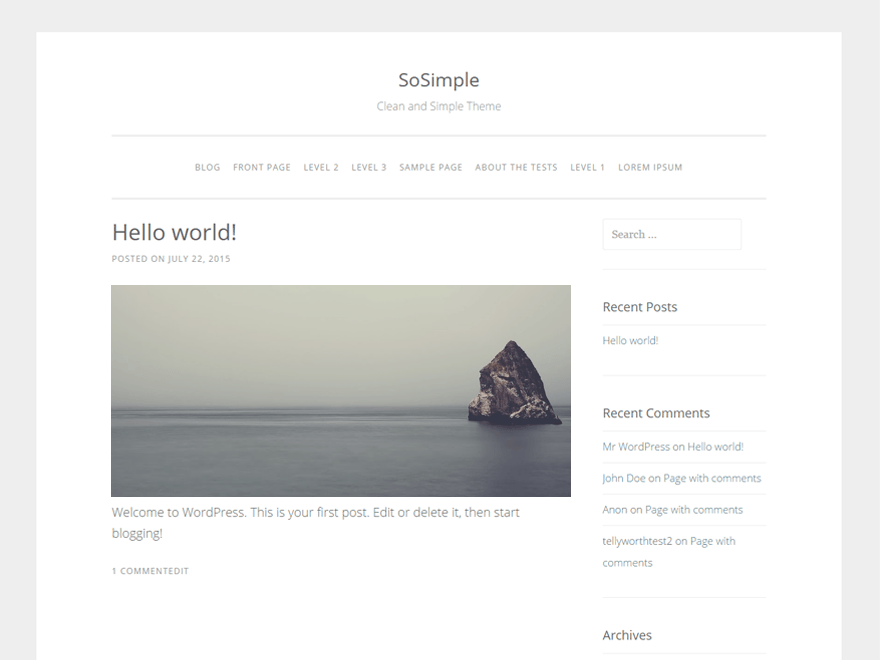Click the July 22, 2015 post date

coord(199,259)
